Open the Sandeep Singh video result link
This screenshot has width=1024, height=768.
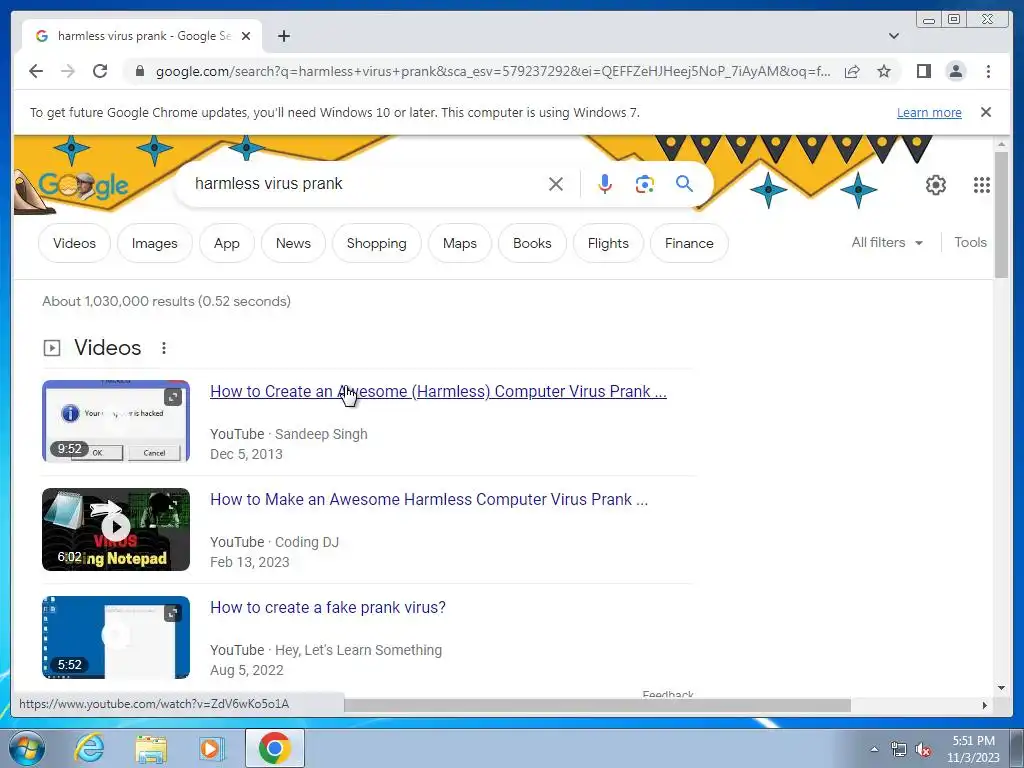[x=438, y=391]
